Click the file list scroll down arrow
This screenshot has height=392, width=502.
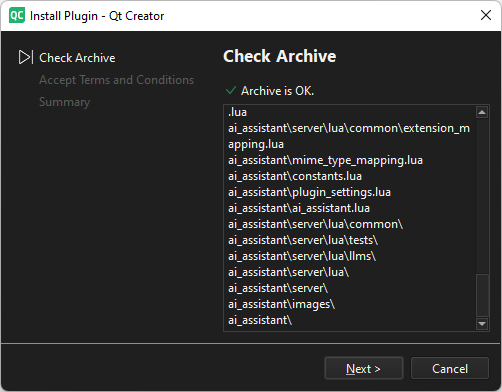coord(482,323)
